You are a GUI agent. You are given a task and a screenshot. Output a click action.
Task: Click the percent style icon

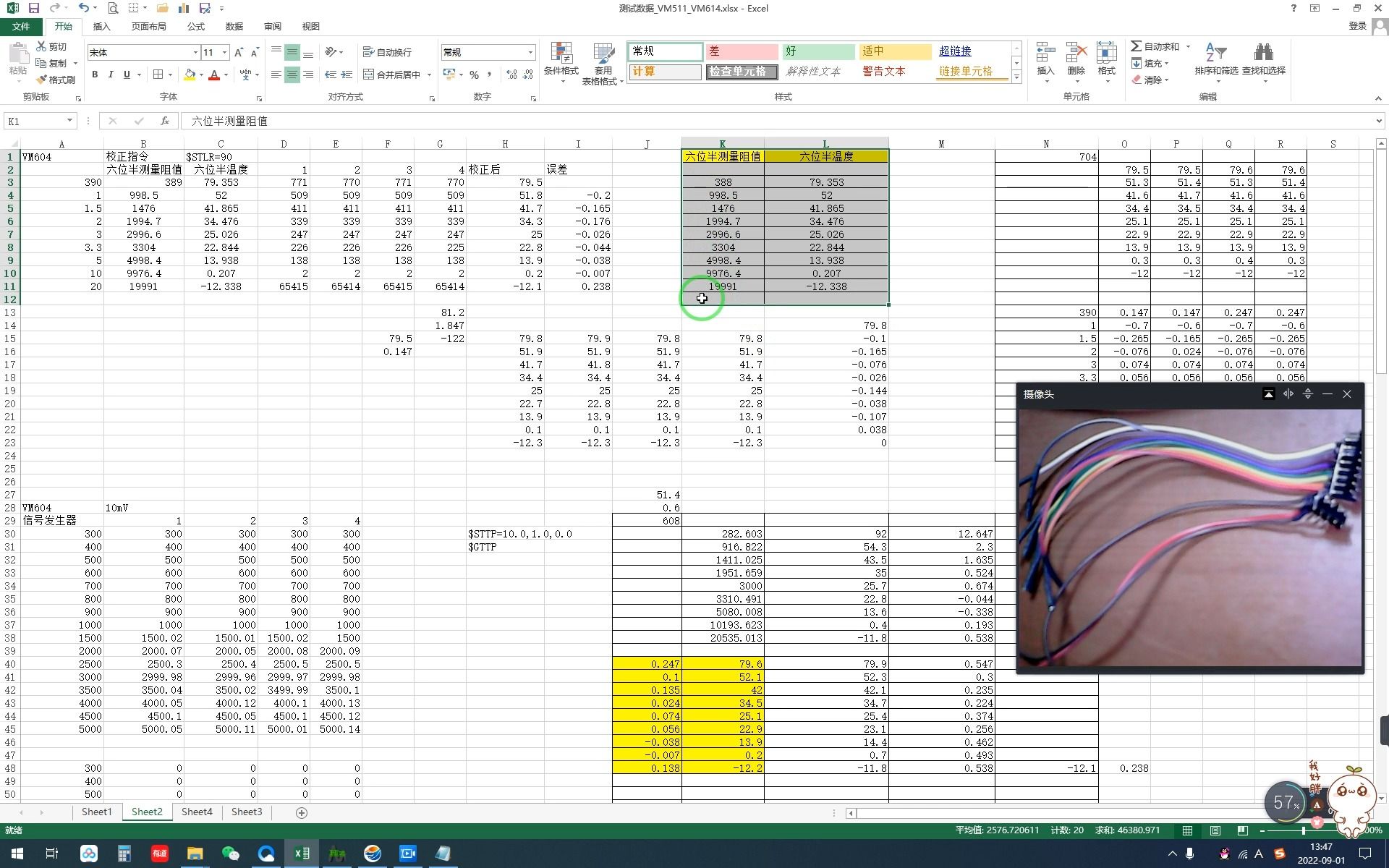(474, 75)
